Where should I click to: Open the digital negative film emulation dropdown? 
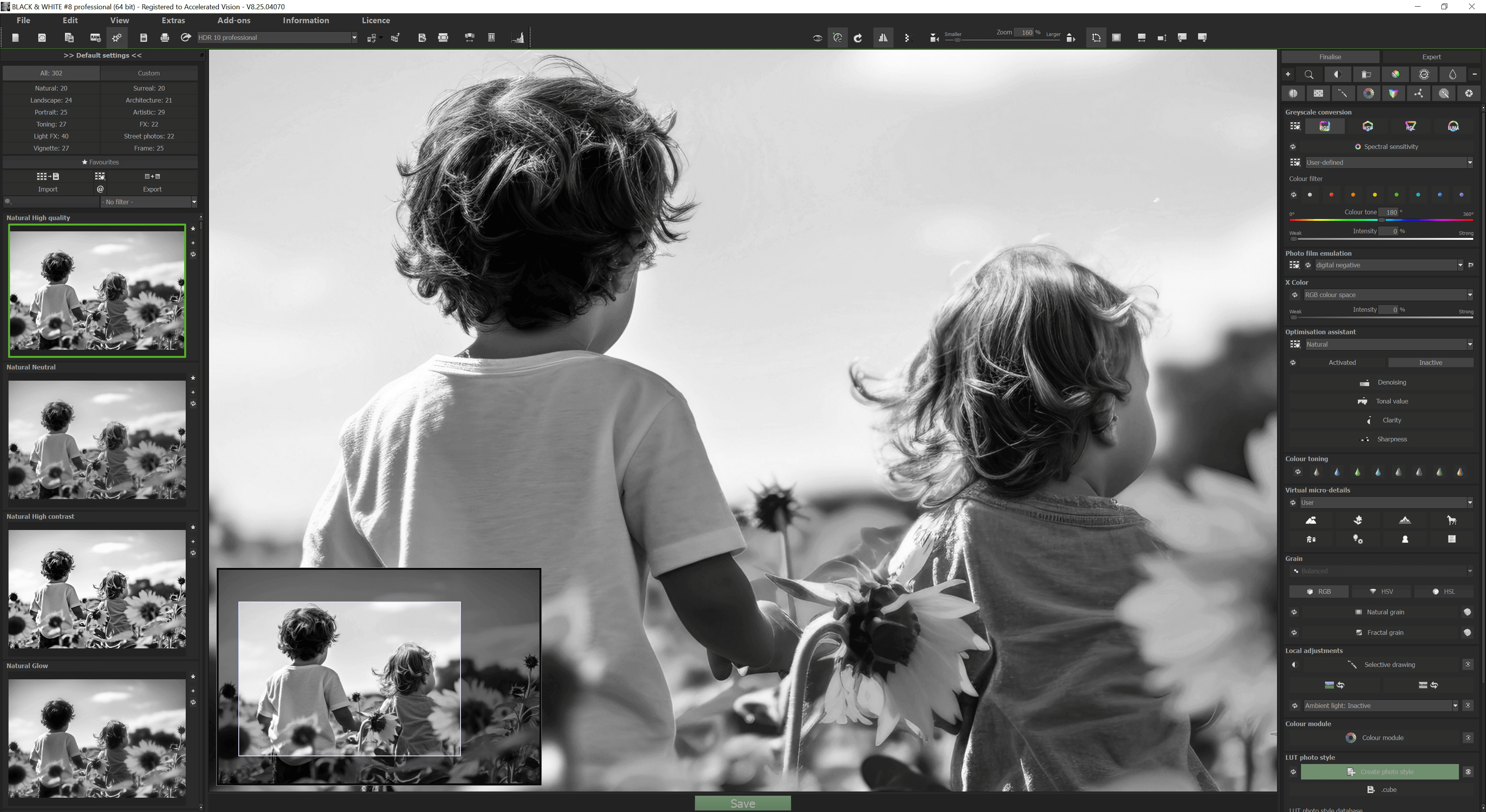[x=1460, y=265]
